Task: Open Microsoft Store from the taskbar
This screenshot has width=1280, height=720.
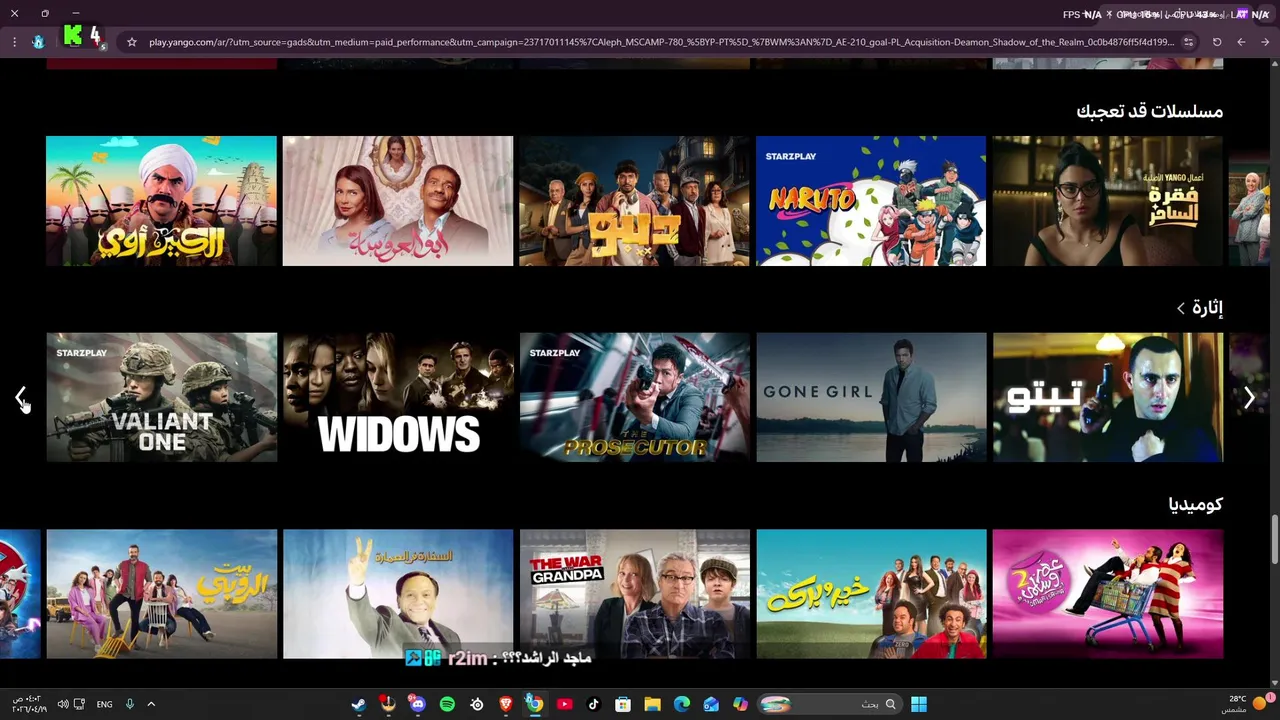Action: click(x=622, y=704)
